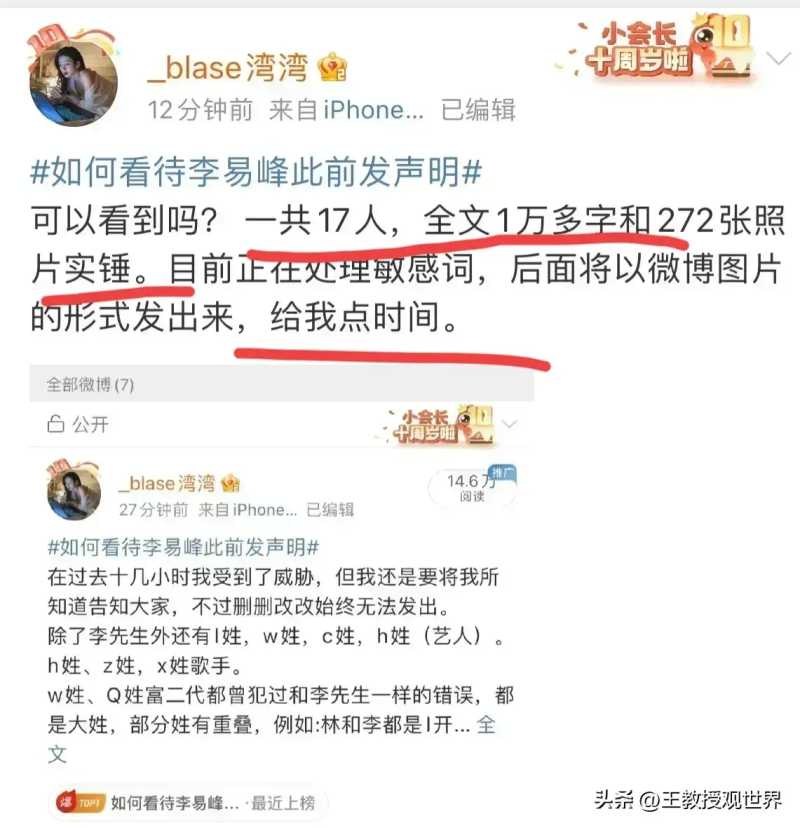Expand the chevron in the embedded post header
The height and width of the screenshot is (828, 800).
510,424
